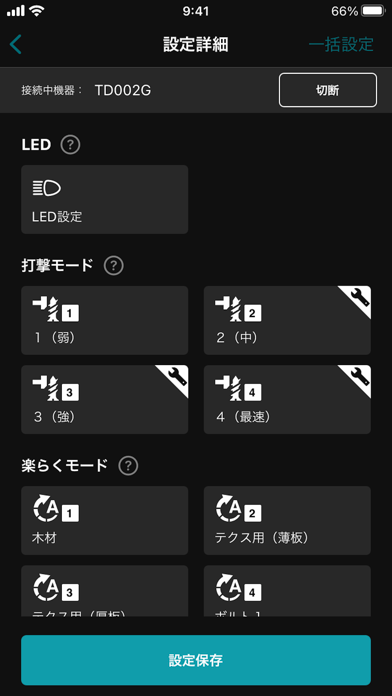Tap the 切断 disconnect button

tap(328, 90)
